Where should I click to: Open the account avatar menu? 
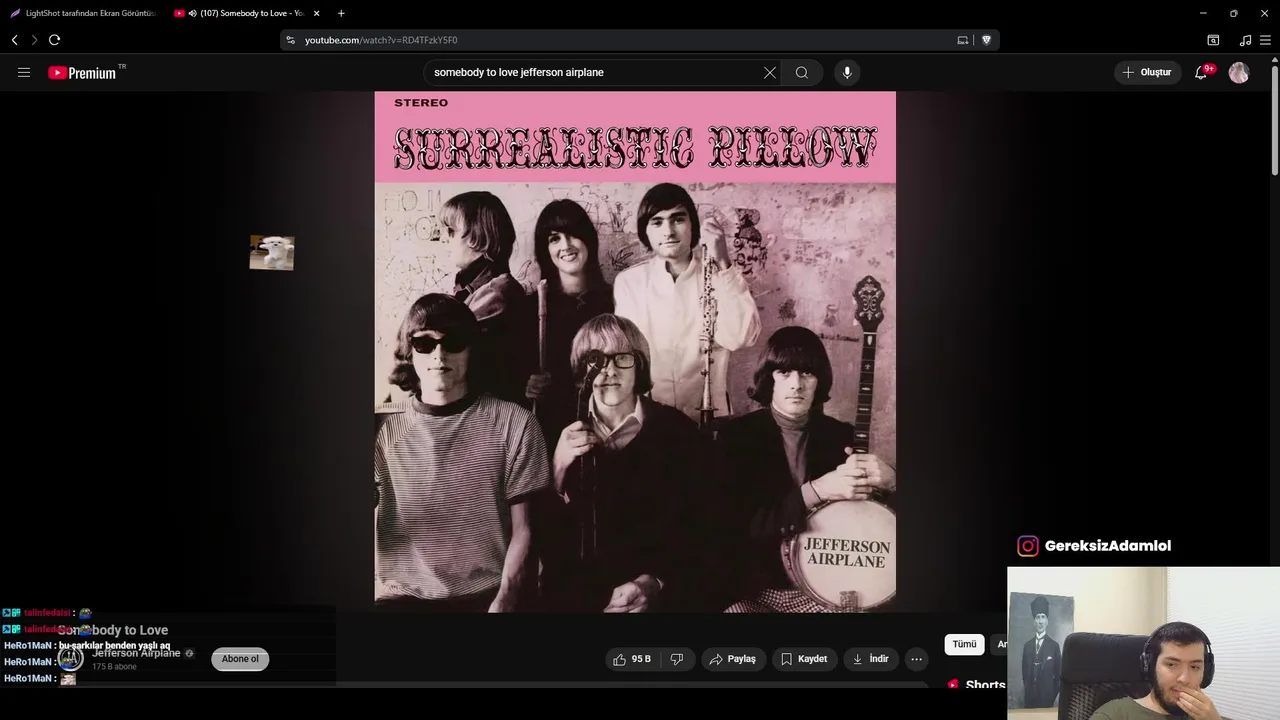click(x=1239, y=72)
